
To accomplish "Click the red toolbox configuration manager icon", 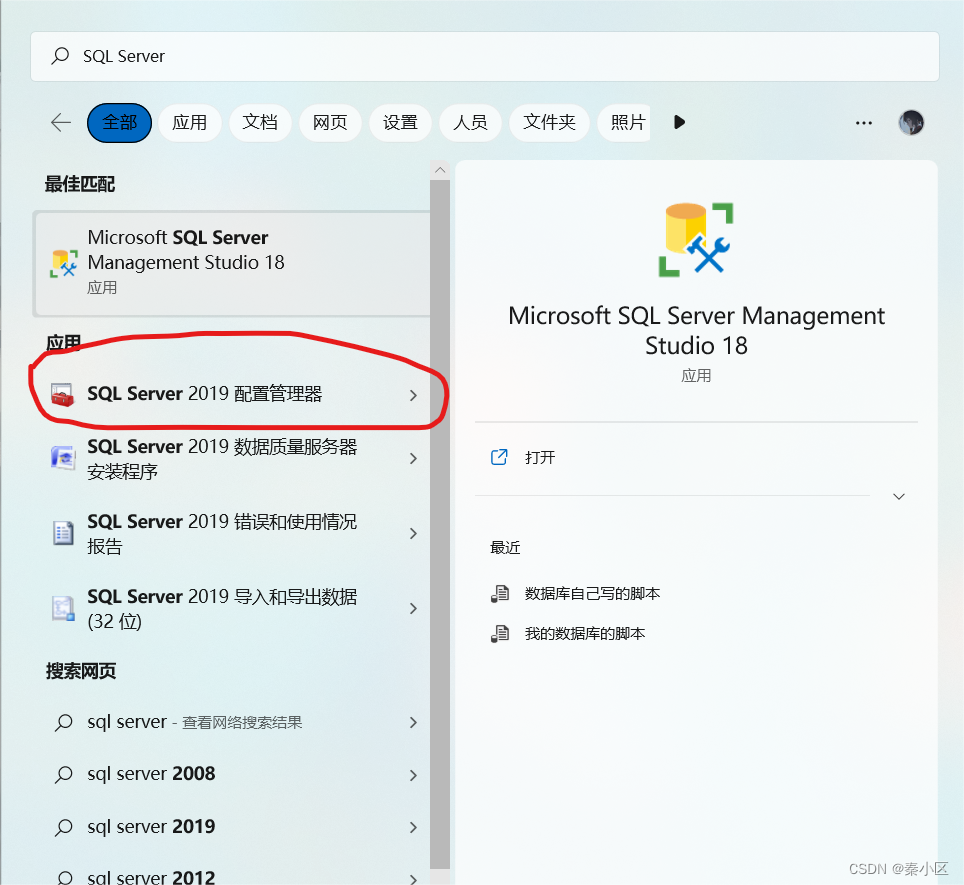I will pos(63,395).
